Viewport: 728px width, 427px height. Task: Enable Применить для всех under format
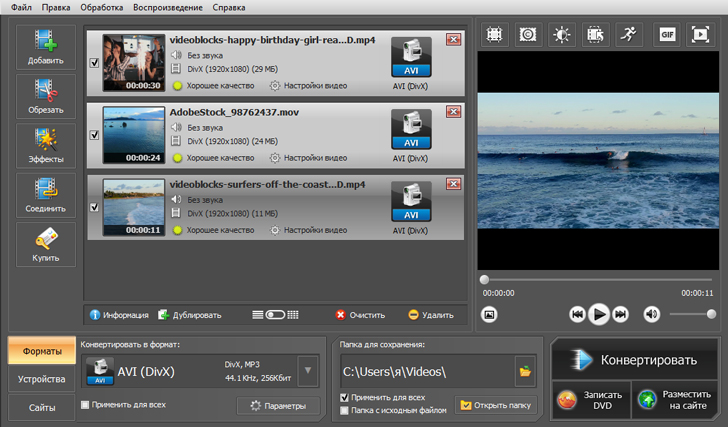pyautogui.click(x=85, y=405)
